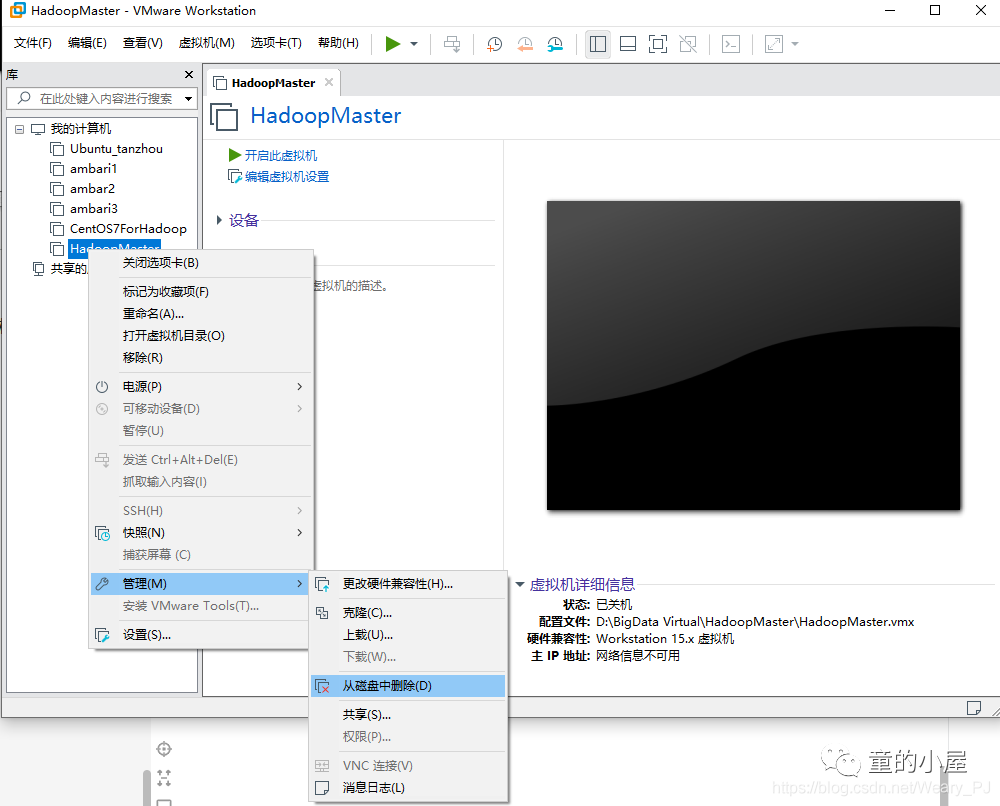Open the 选项卡(T) menu
Image resolution: width=1000 pixels, height=806 pixels.
tap(276, 43)
